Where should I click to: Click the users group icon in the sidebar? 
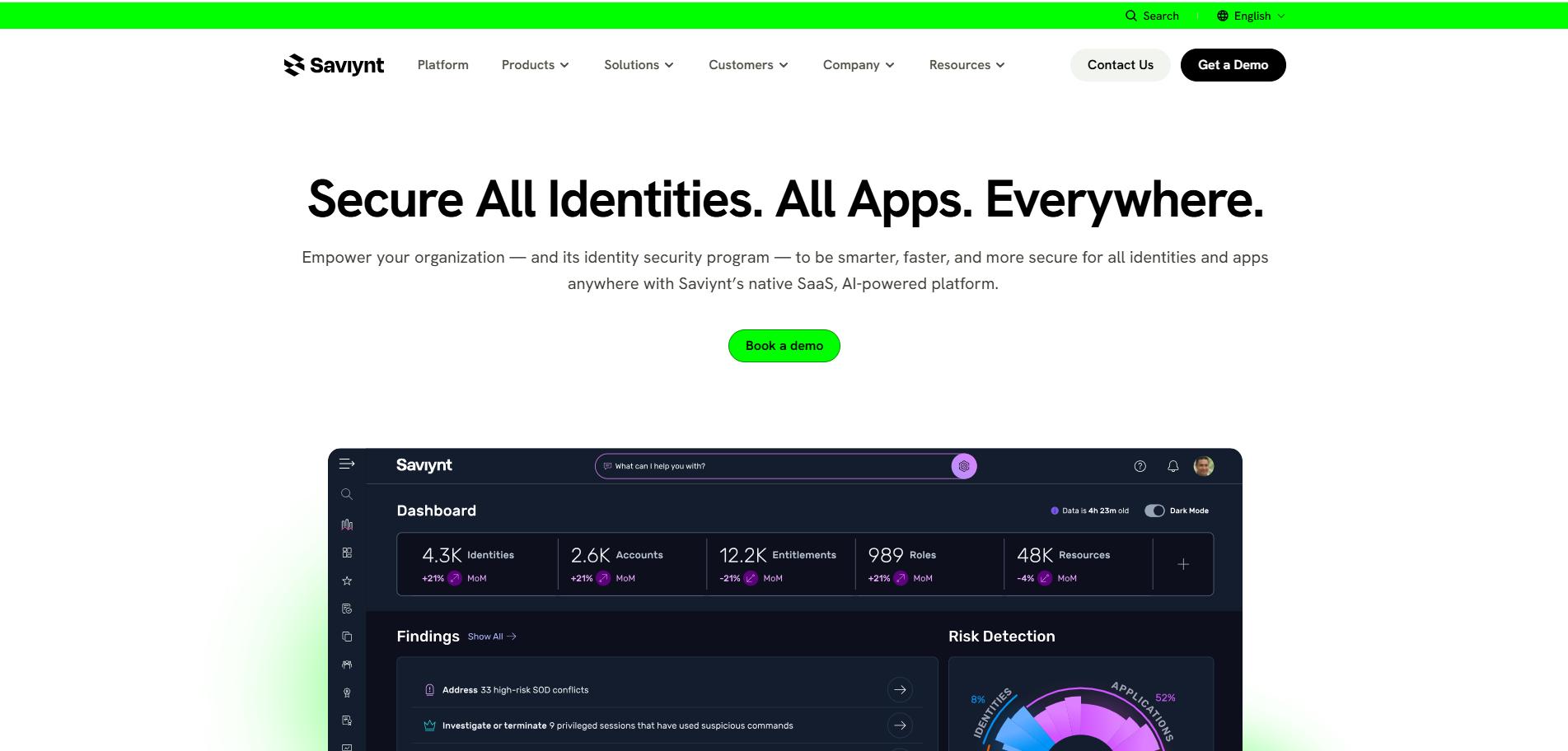point(347,665)
